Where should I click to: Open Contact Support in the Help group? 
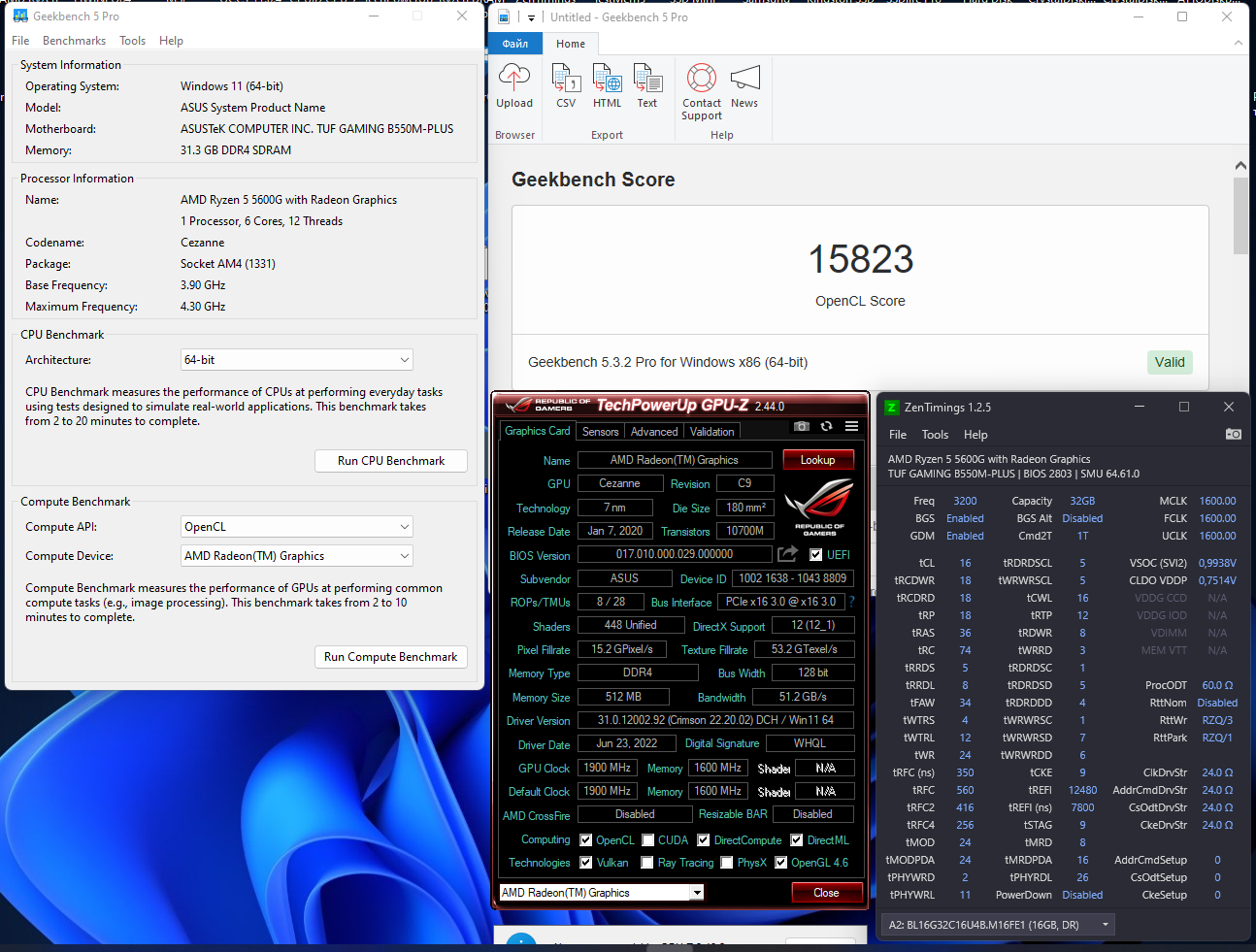click(702, 91)
